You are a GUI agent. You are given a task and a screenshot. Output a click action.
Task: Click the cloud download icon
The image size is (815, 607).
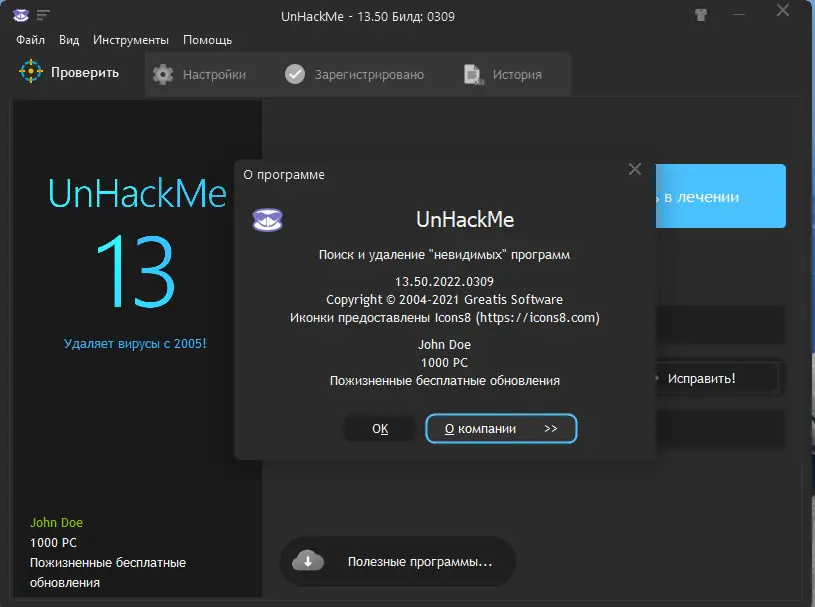(x=308, y=561)
